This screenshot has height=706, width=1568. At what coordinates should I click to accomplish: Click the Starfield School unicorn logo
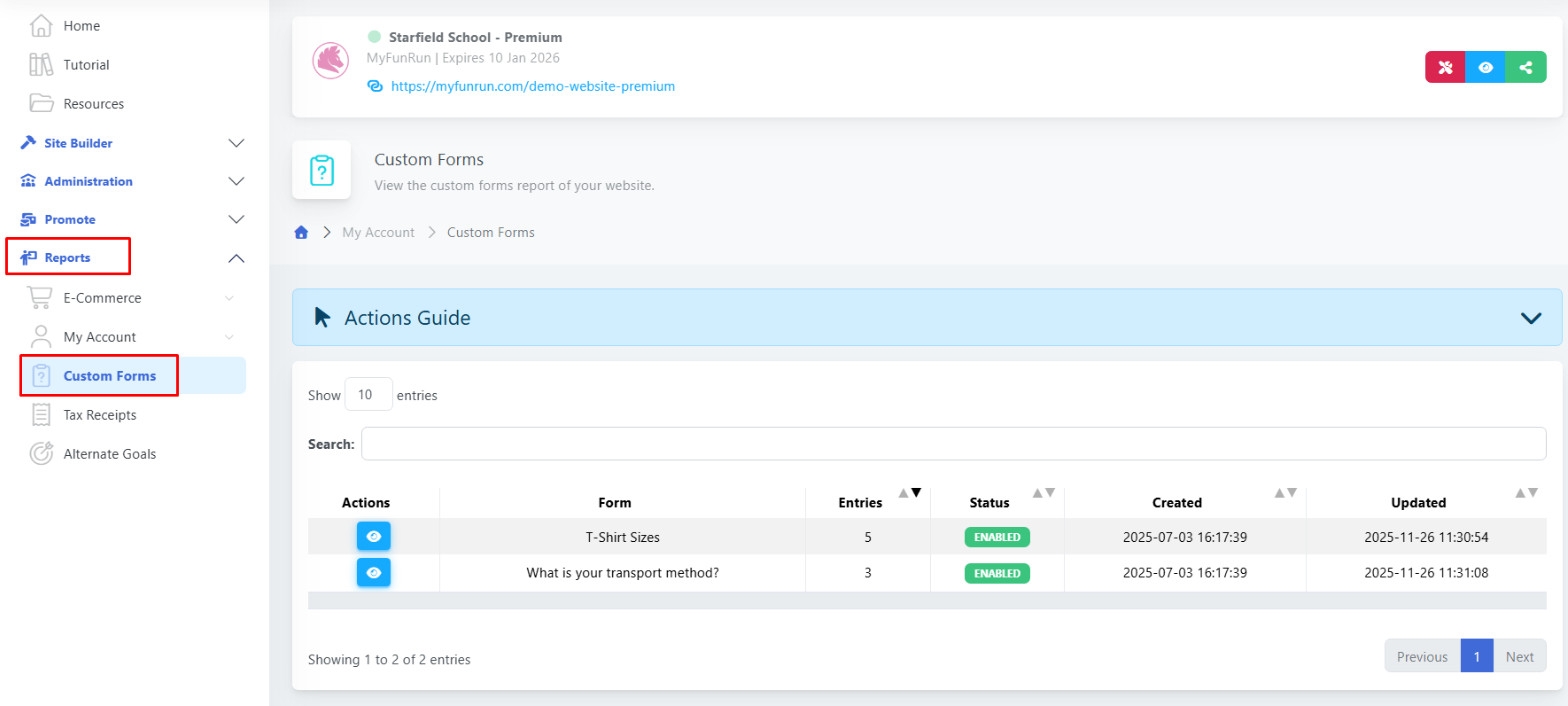[330, 61]
